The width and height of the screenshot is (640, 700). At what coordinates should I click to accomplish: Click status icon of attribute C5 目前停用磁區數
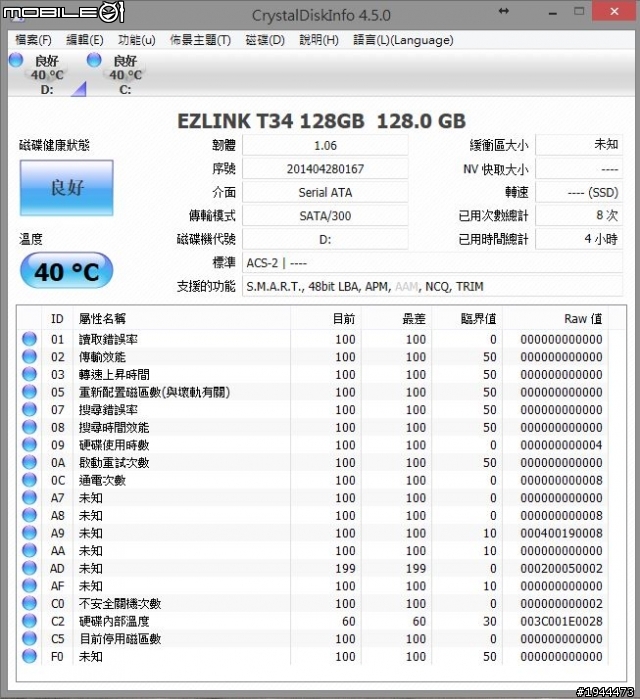(29, 638)
